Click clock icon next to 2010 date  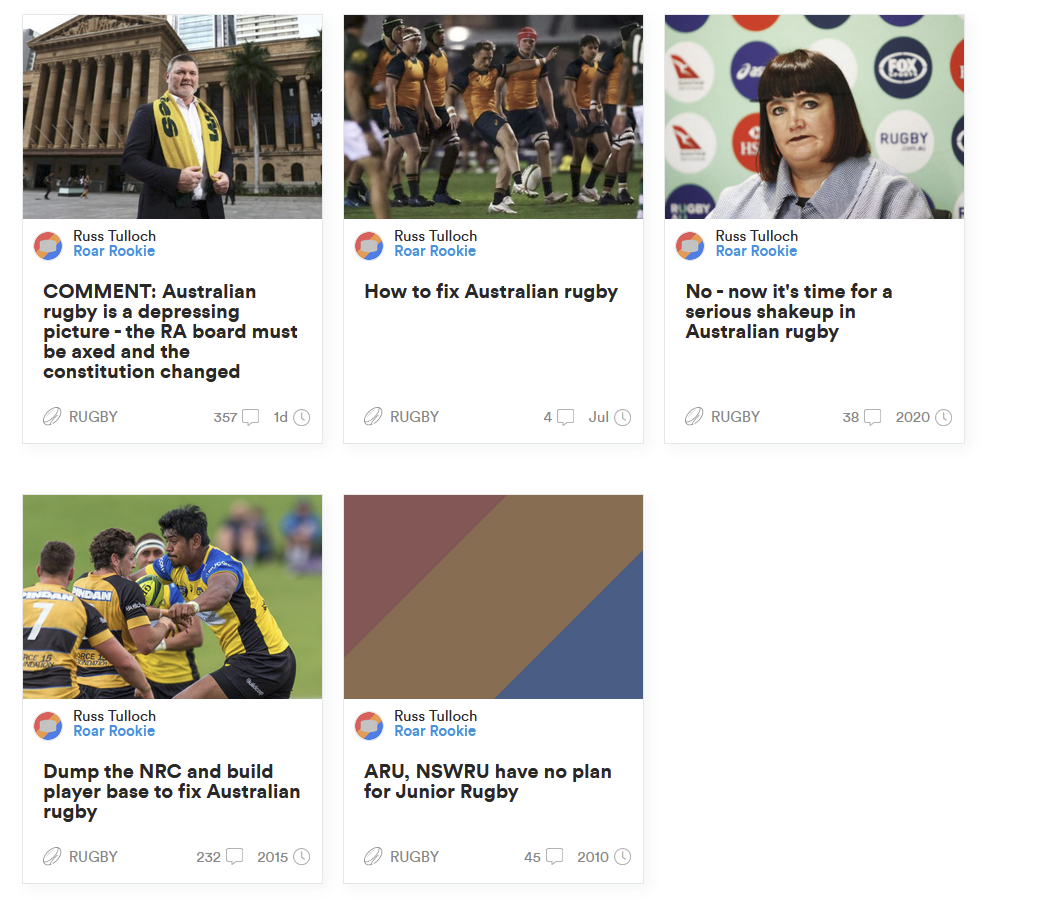click(622, 857)
